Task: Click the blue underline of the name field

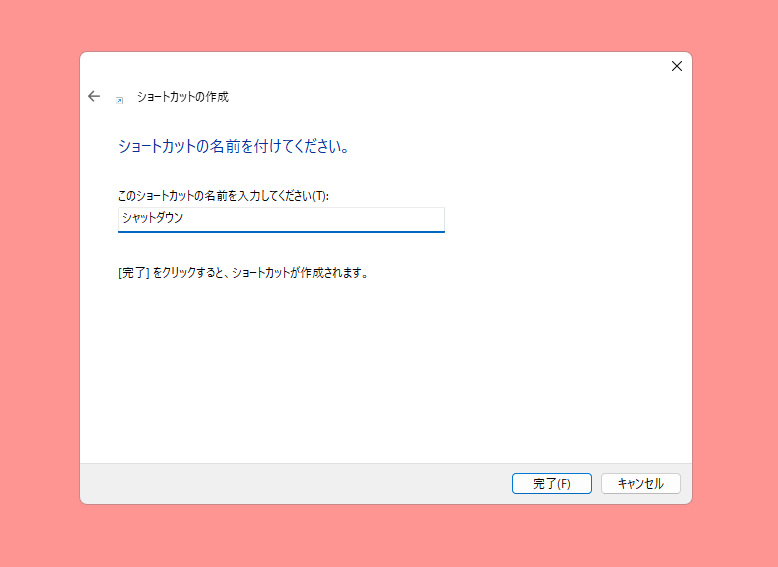Action: click(x=281, y=231)
